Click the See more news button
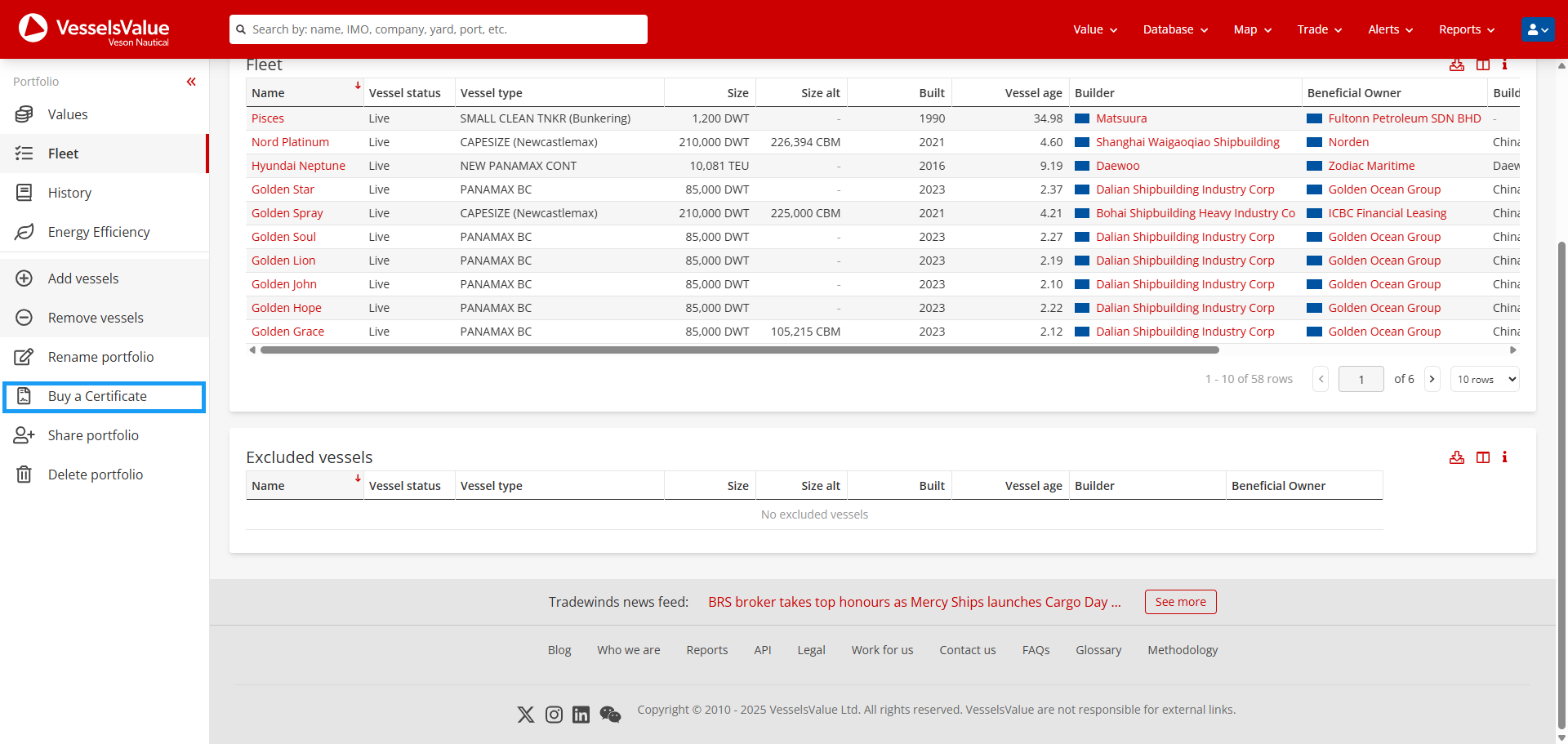 [x=1180, y=602]
